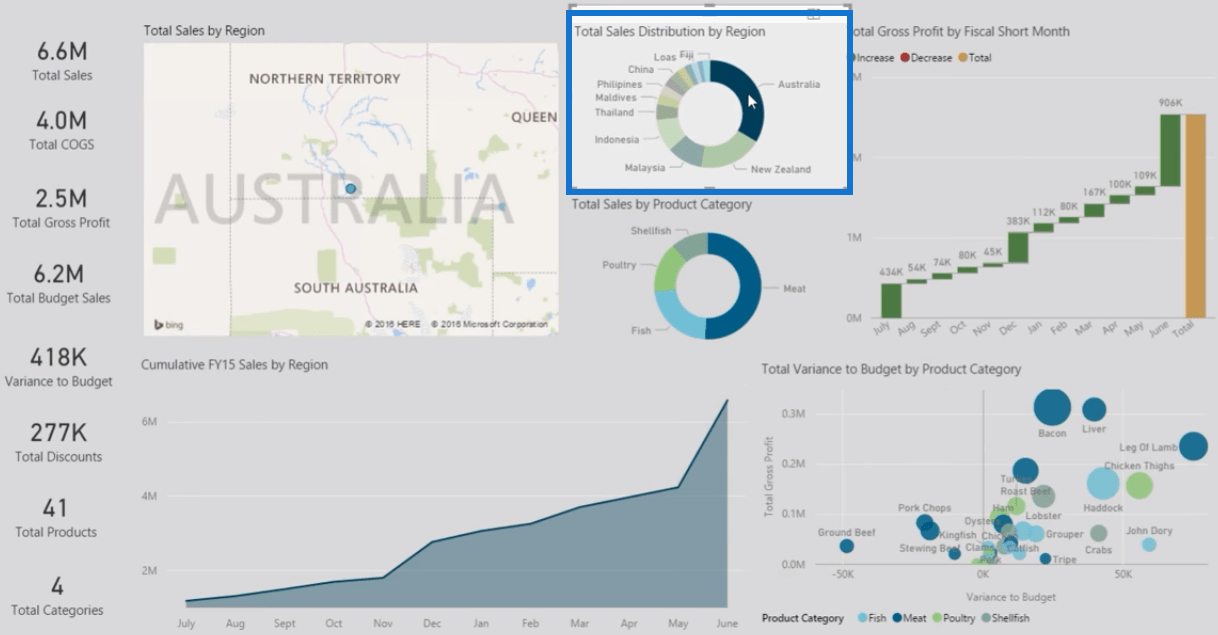
Task: Click the Cumulative FY15 Sales by Region title
Action: coord(234,365)
